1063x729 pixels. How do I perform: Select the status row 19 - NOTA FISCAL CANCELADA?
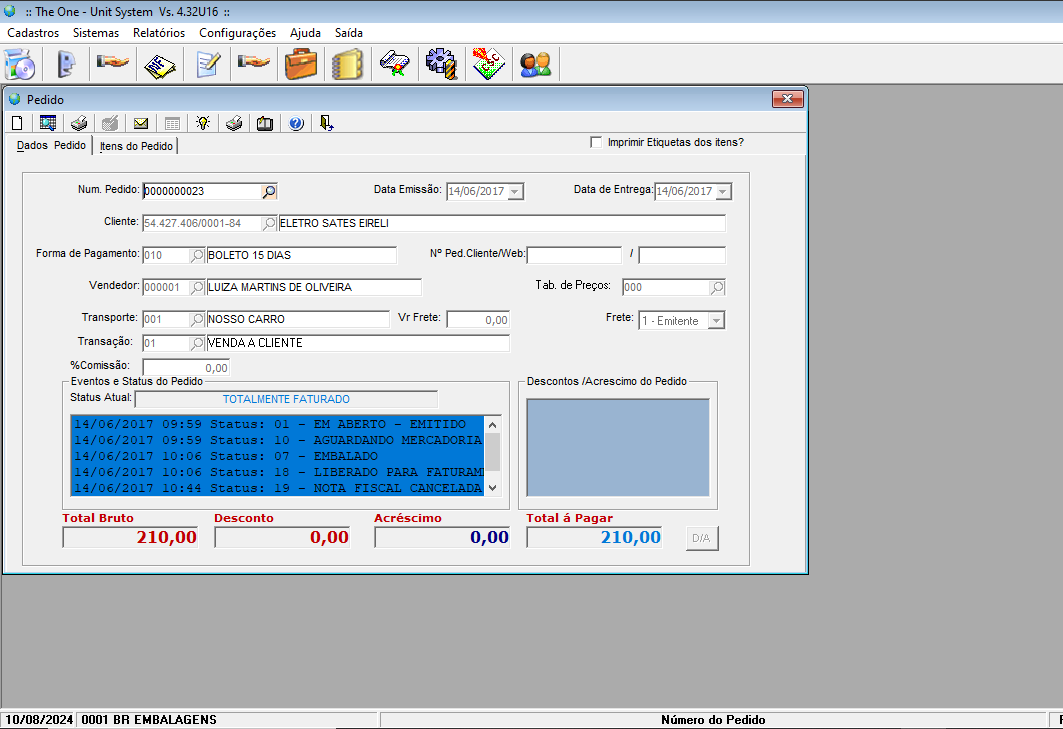pyautogui.click(x=277, y=488)
